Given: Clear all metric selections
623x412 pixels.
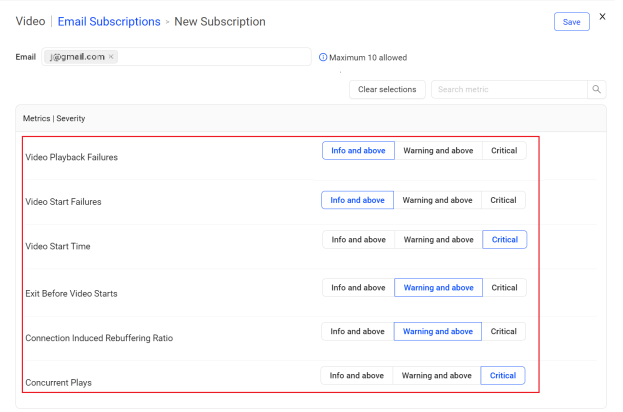Looking at the screenshot, I should click(387, 90).
